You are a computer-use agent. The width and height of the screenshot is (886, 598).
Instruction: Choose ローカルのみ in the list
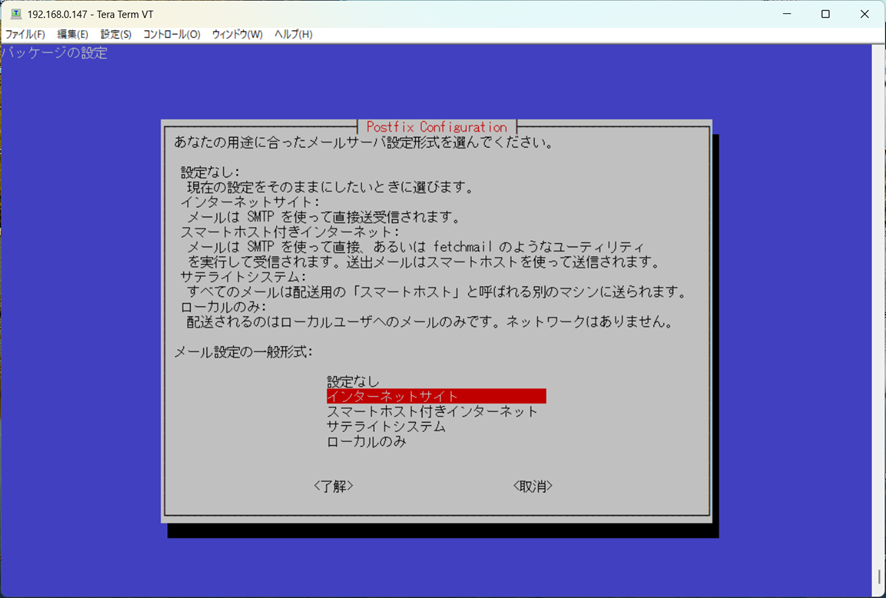(x=367, y=441)
